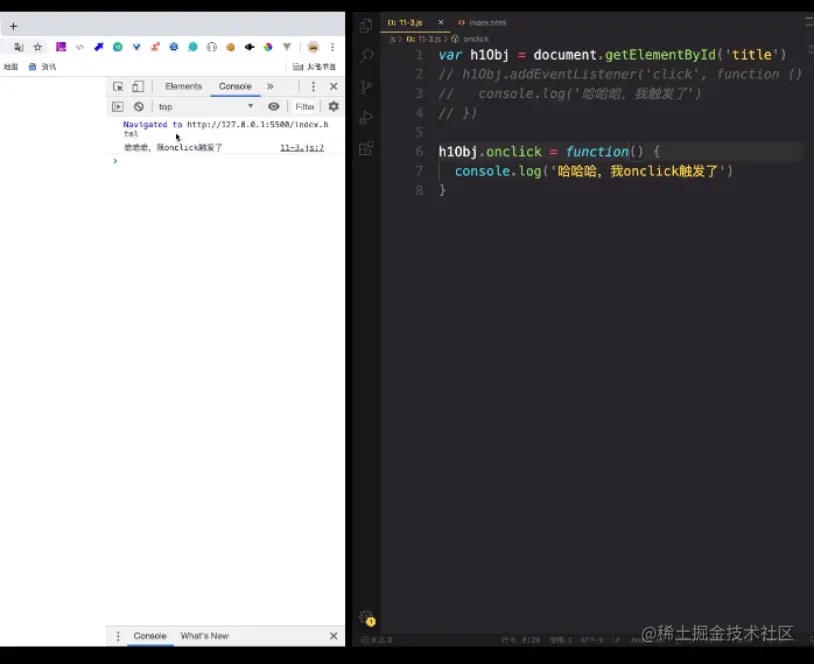
Task: Open the bottom drawer three-dot menu
Action: (x=118, y=636)
